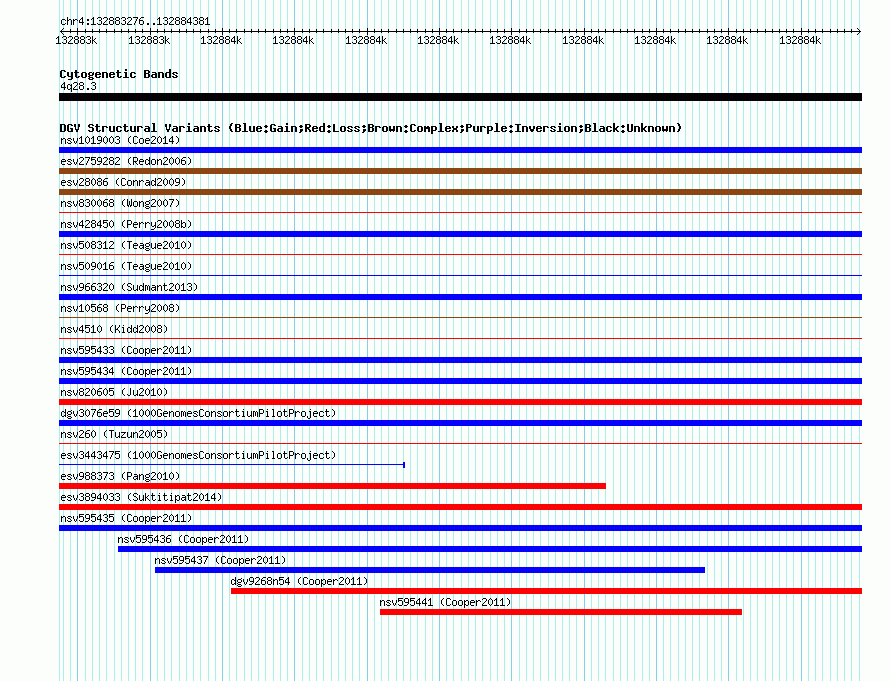Click the blue bar under nsv595434
The image size is (890, 681).
click(x=460, y=381)
